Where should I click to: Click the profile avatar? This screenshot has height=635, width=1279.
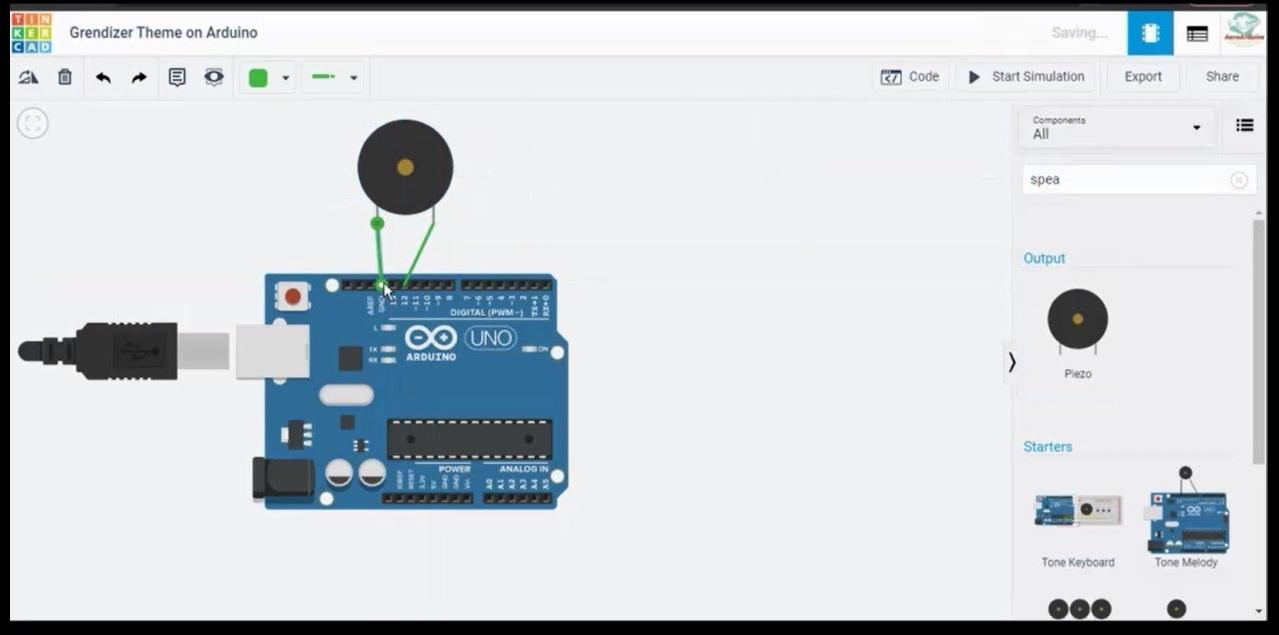click(1245, 31)
